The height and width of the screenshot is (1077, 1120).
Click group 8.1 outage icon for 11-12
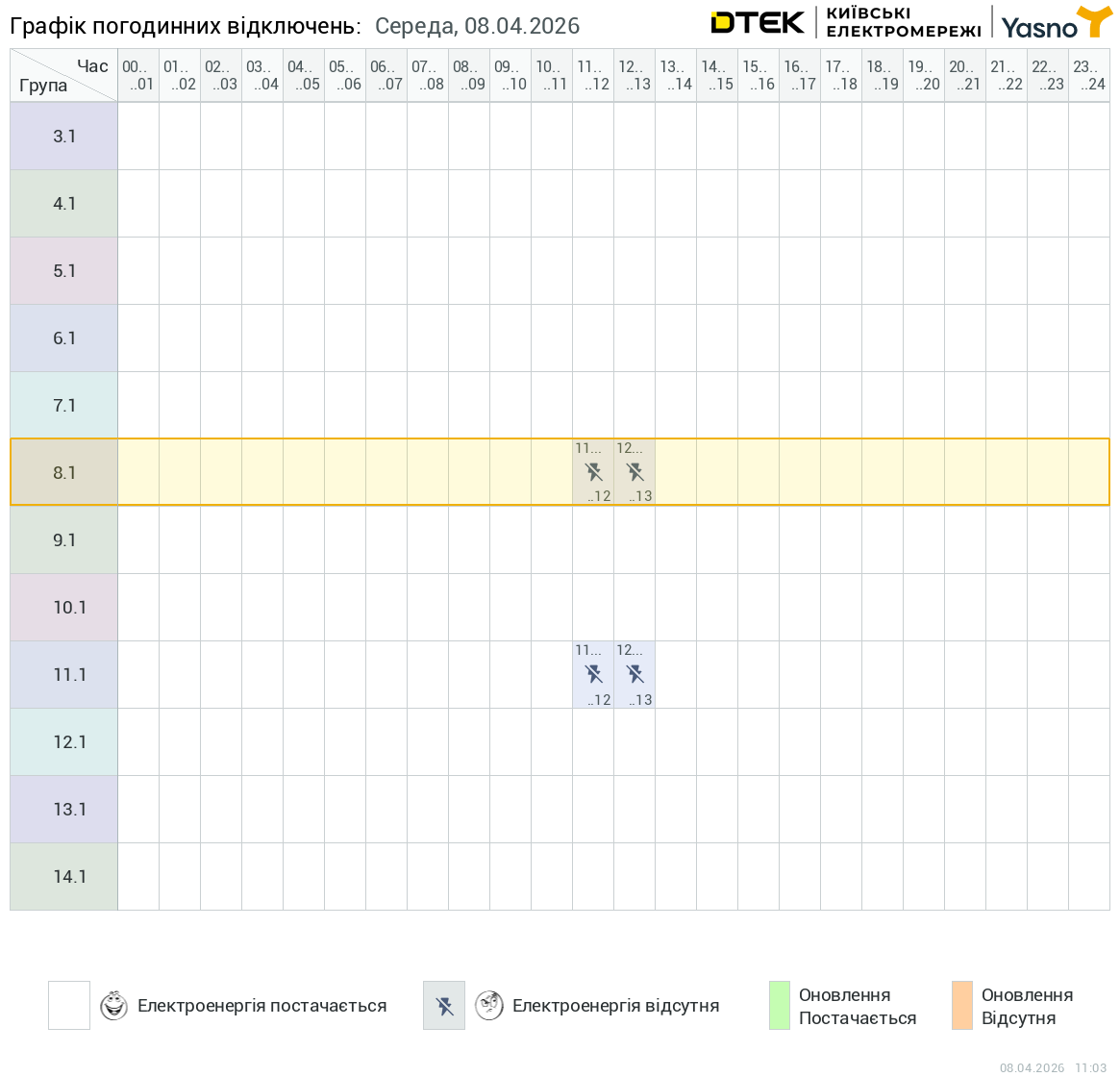(x=593, y=472)
